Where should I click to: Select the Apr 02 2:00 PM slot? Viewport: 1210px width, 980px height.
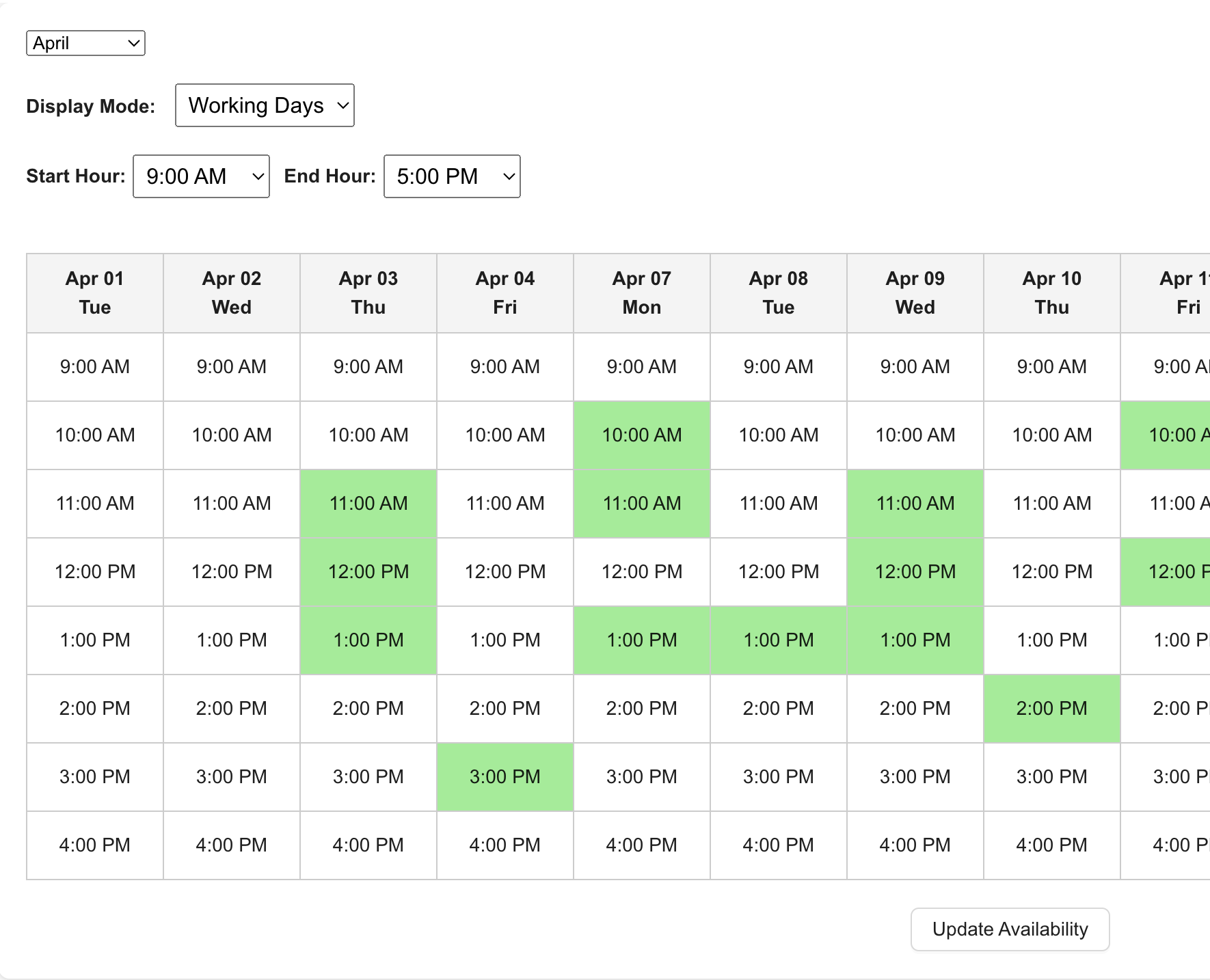click(232, 709)
